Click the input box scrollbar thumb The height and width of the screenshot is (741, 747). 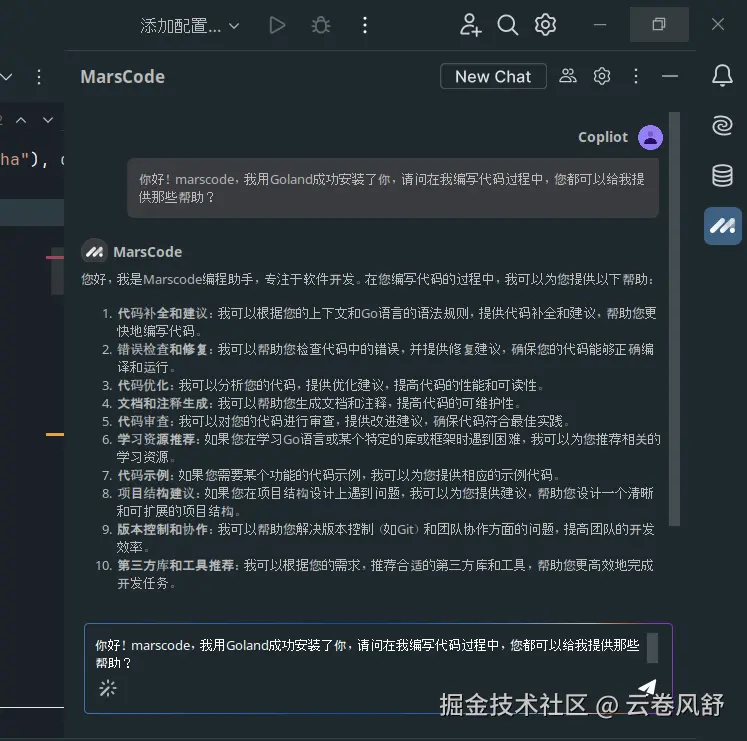click(653, 648)
